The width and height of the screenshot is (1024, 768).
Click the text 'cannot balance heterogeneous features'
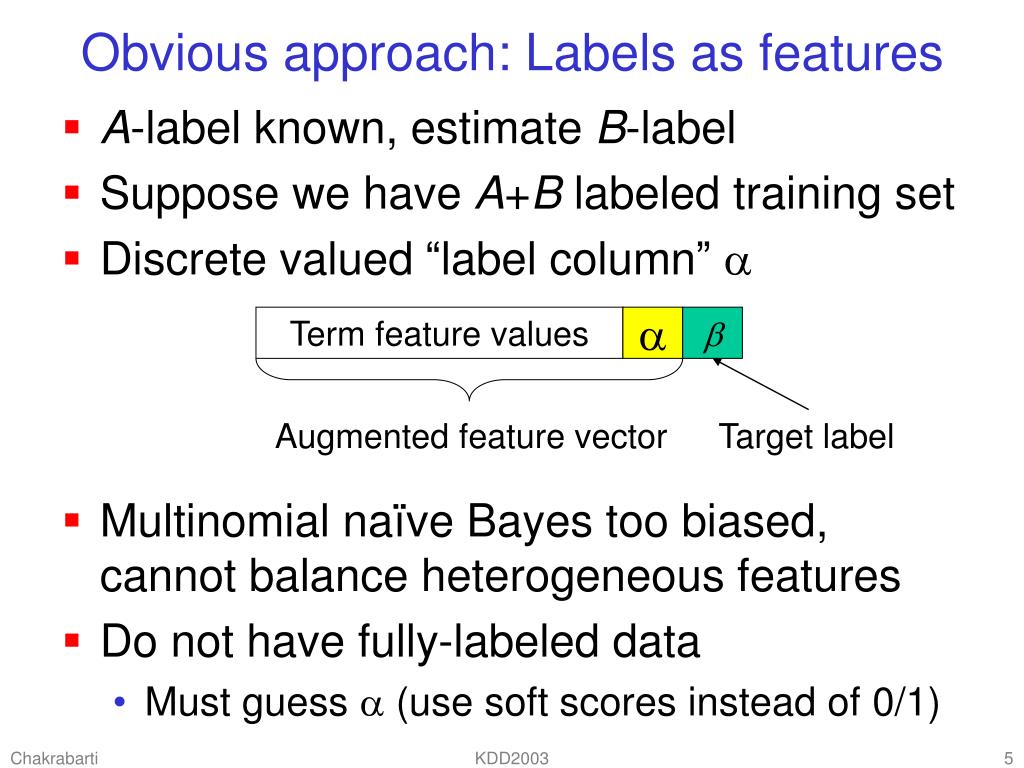tap(500, 577)
